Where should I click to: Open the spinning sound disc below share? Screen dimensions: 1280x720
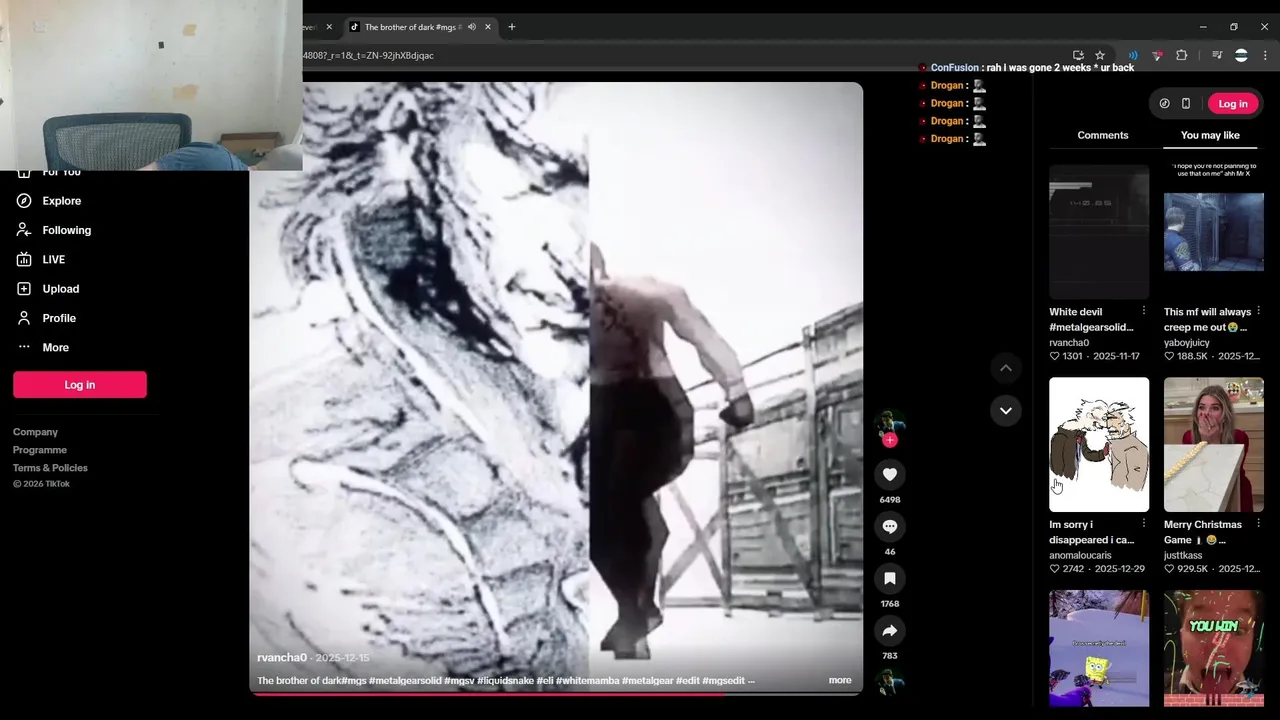point(890,682)
